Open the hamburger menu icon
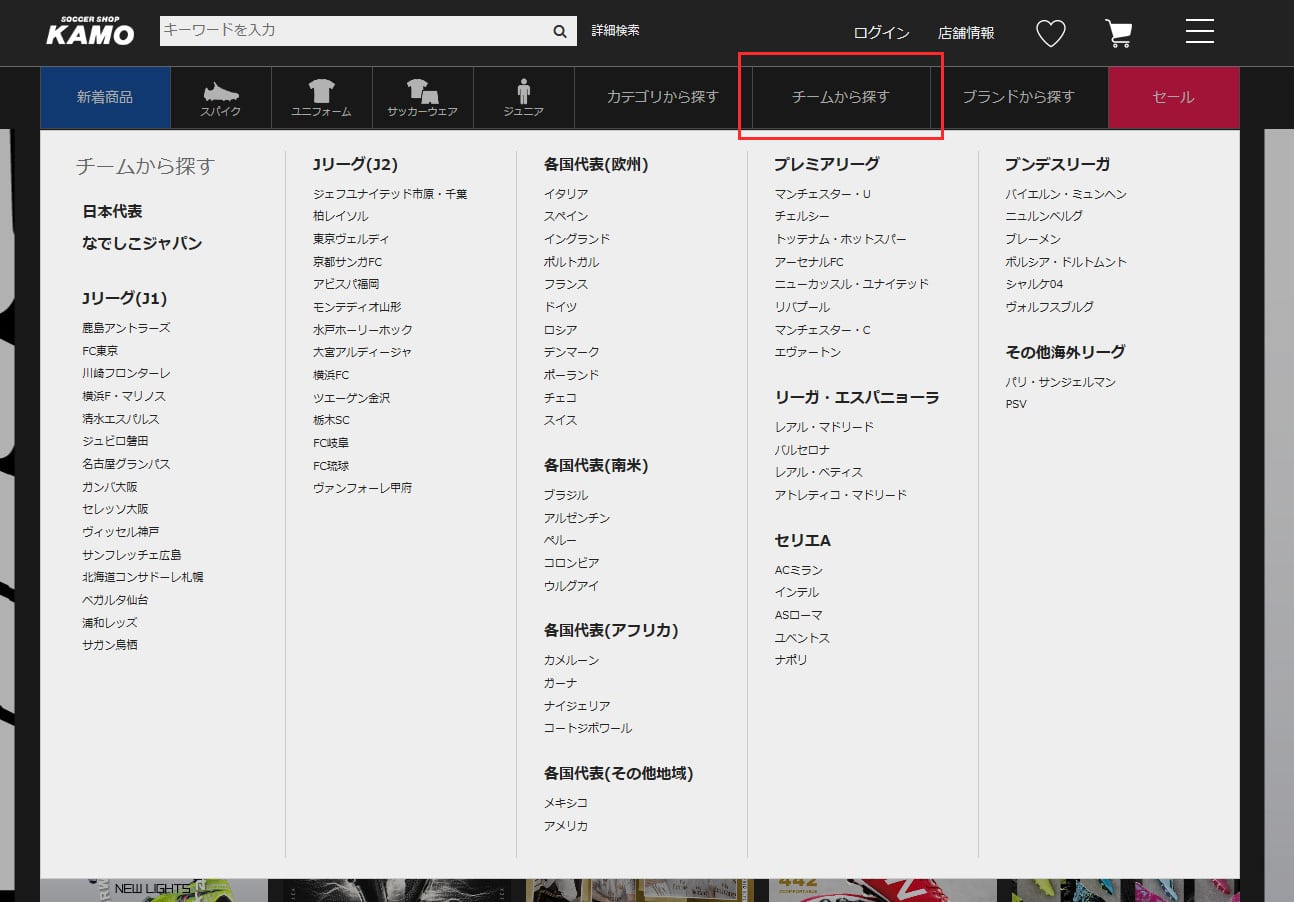Image resolution: width=1294 pixels, height=902 pixels. [1199, 31]
